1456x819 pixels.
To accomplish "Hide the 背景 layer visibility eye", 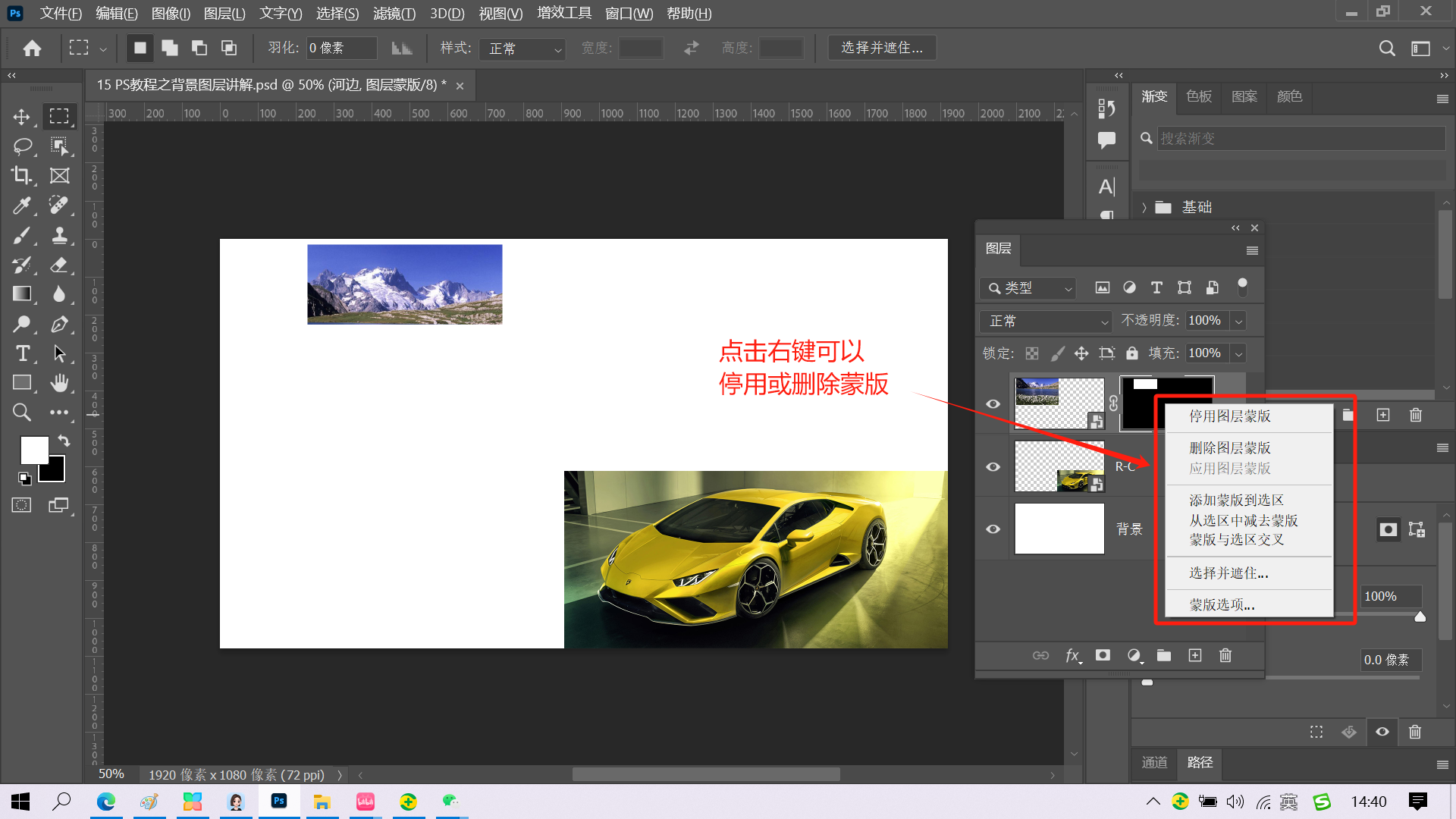I will coord(993,529).
